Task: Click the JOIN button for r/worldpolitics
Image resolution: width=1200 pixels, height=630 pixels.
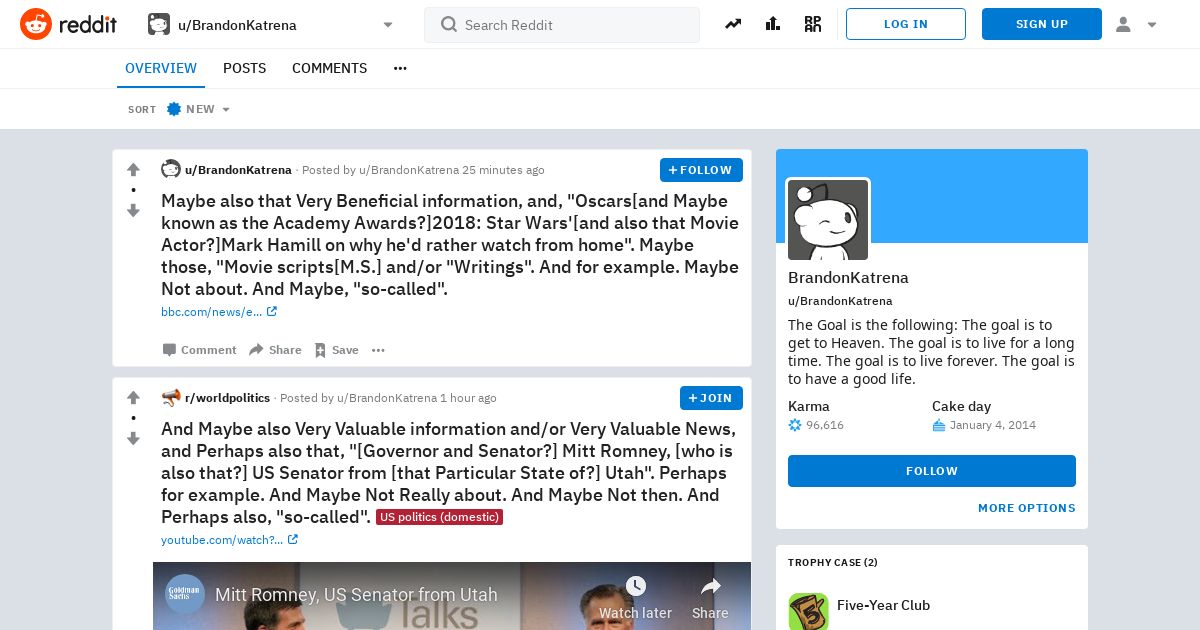Action: pyautogui.click(x=711, y=398)
